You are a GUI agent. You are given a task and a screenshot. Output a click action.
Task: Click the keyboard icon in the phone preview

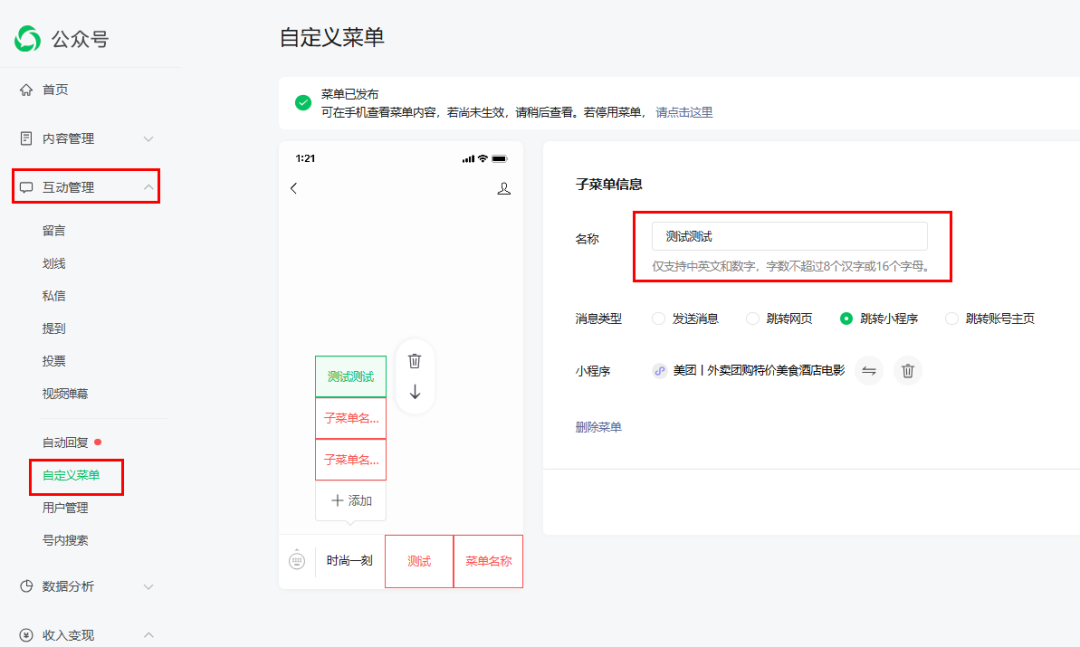[x=297, y=561]
